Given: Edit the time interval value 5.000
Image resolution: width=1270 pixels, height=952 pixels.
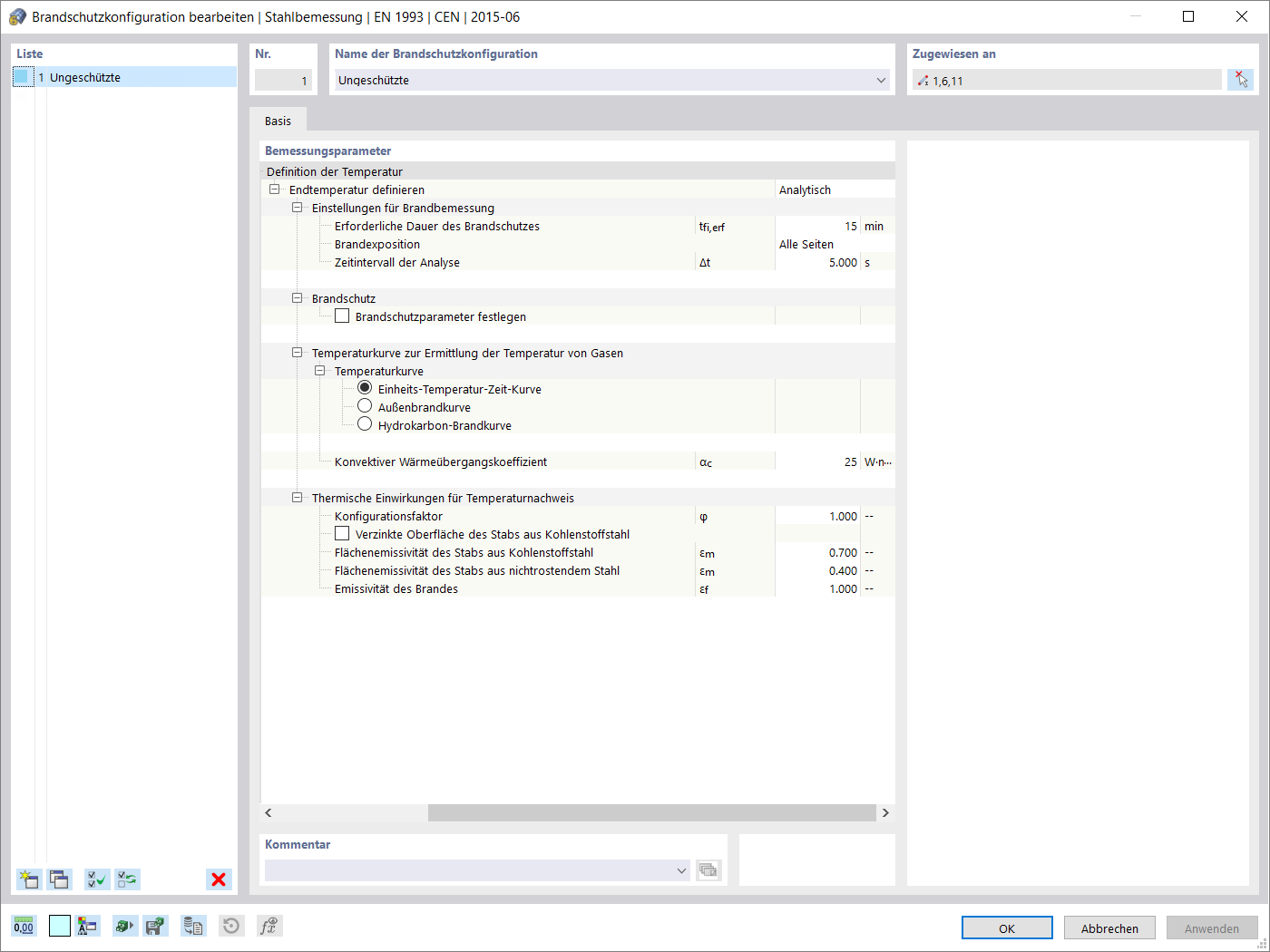Looking at the screenshot, I should [817, 262].
